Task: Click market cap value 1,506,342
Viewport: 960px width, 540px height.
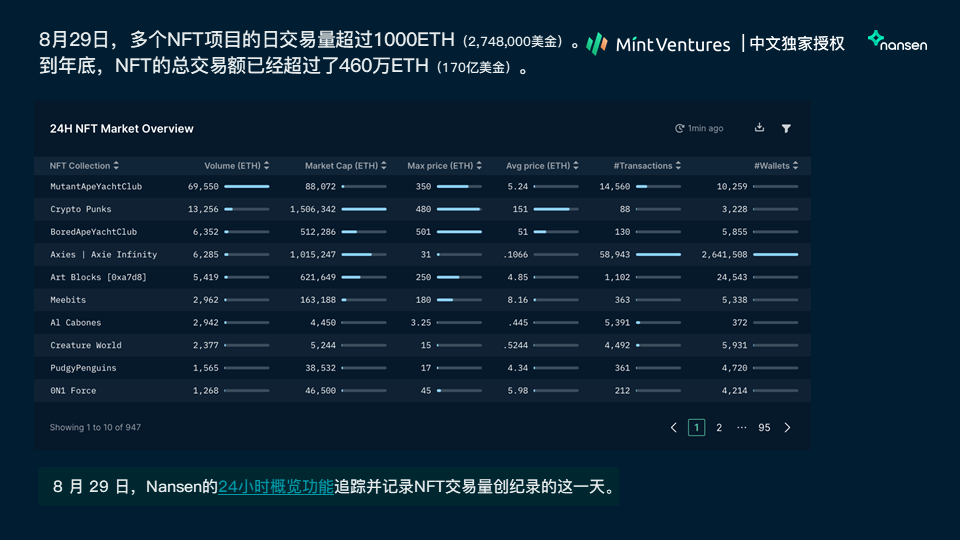Action: coord(313,209)
